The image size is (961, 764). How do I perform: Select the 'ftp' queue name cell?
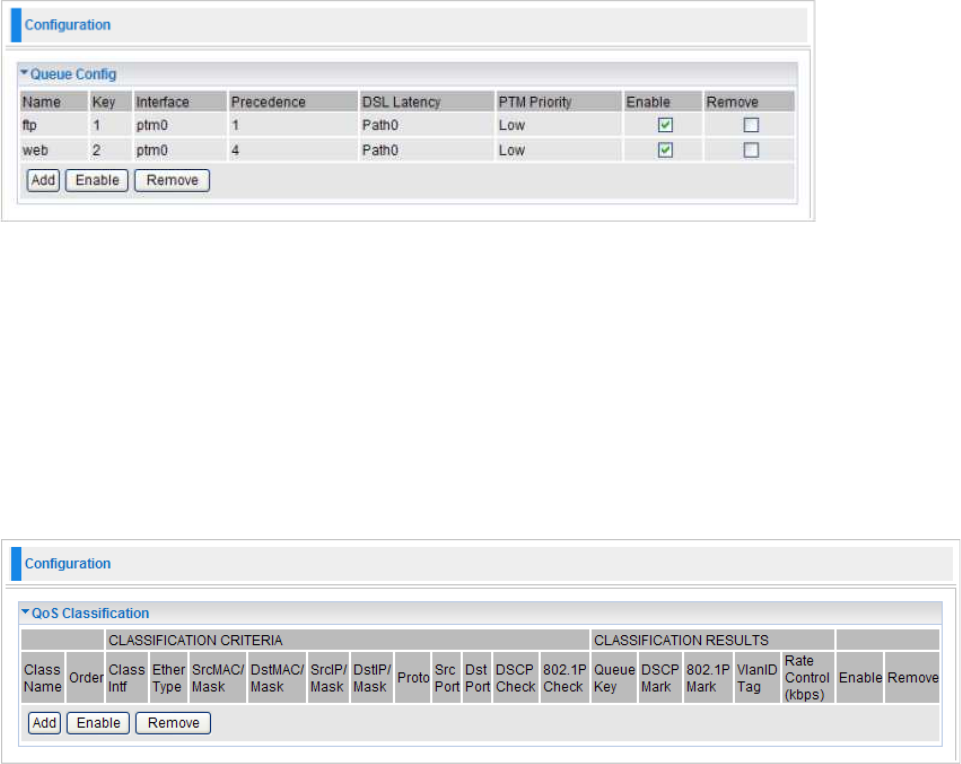54,125
